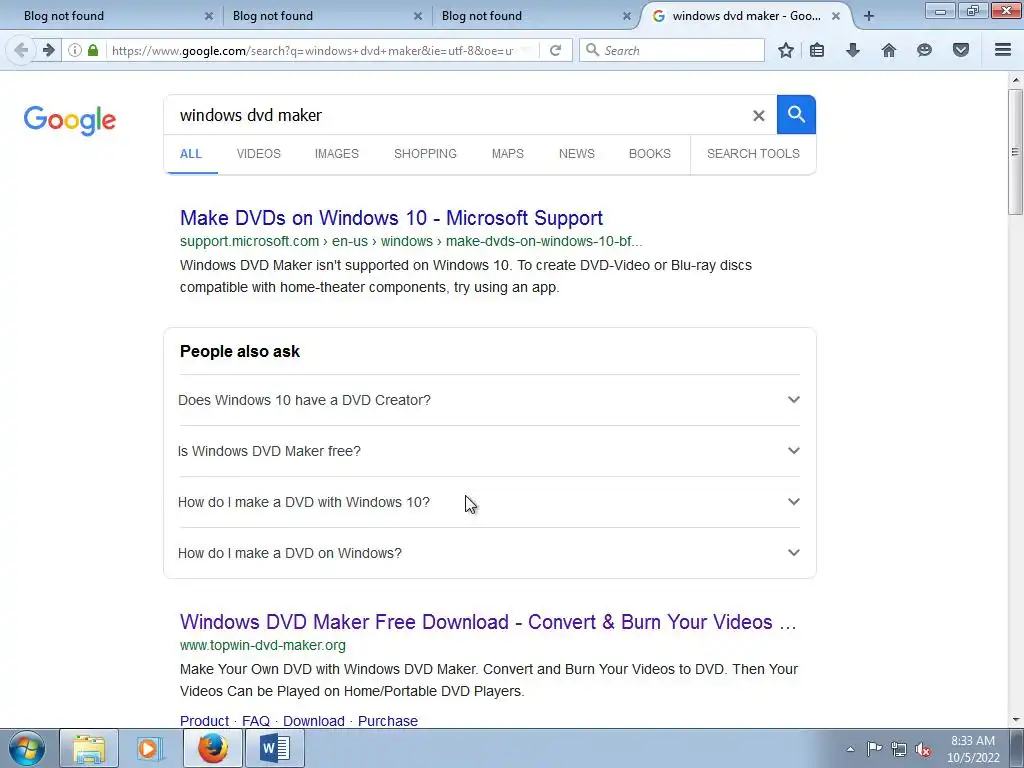Viewport: 1024px width, 768px height.
Task: Select the IMAGES results tab
Action: (336, 153)
